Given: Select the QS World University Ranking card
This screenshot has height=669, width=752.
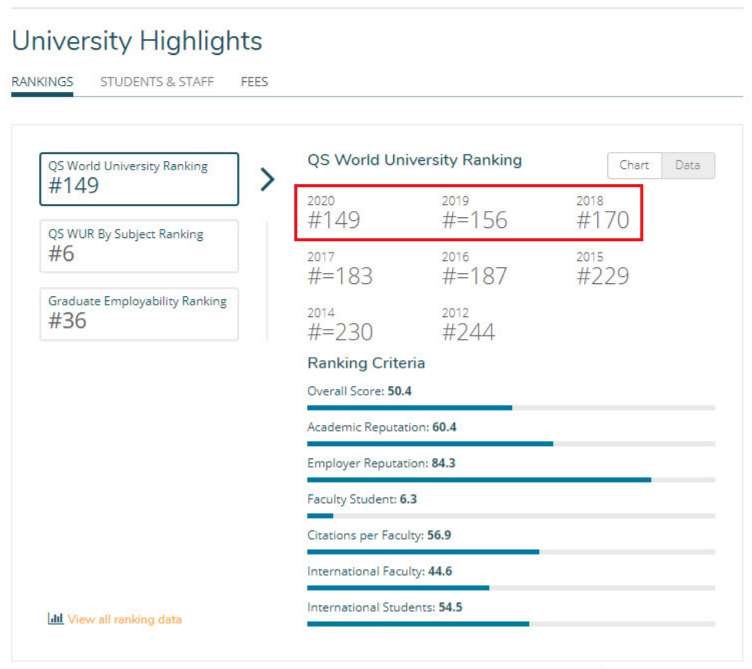Looking at the screenshot, I should pyautogui.click(x=139, y=178).
